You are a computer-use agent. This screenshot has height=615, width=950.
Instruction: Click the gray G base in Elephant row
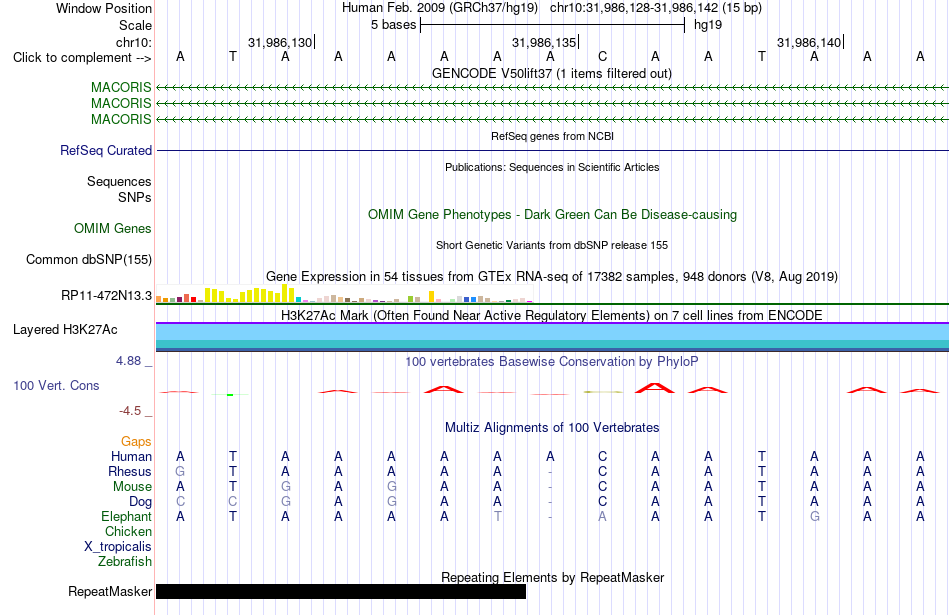pos(815,516)
